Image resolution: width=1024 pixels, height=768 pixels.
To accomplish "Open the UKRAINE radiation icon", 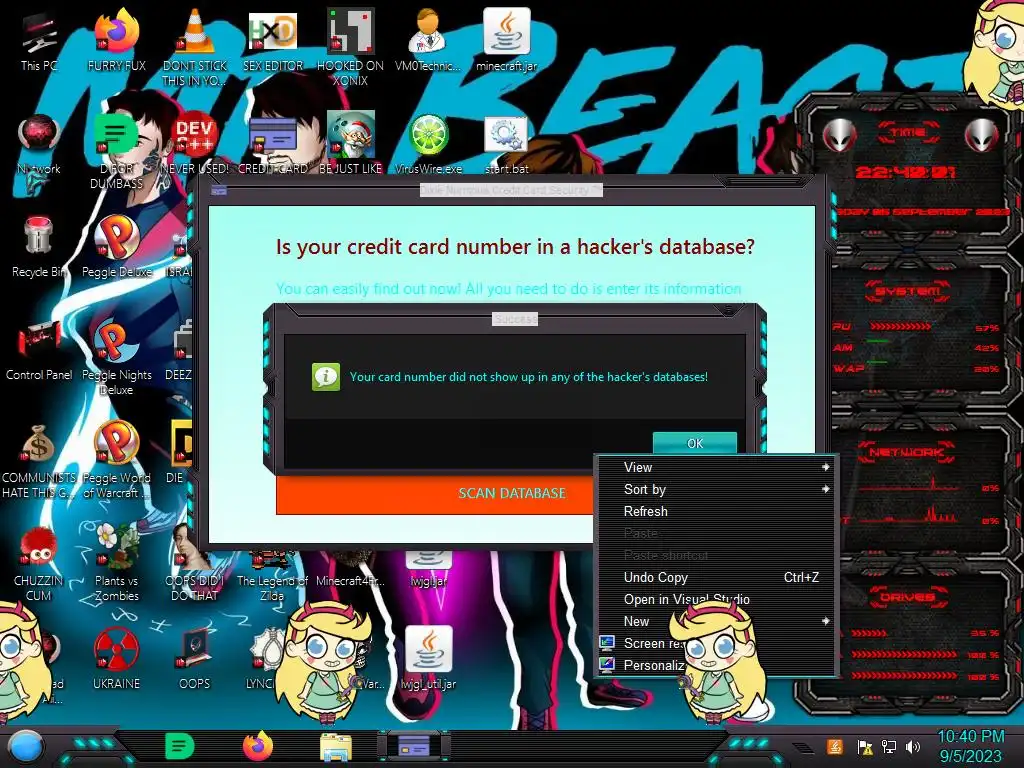I will pyautogui.click(x=117, y=658).
